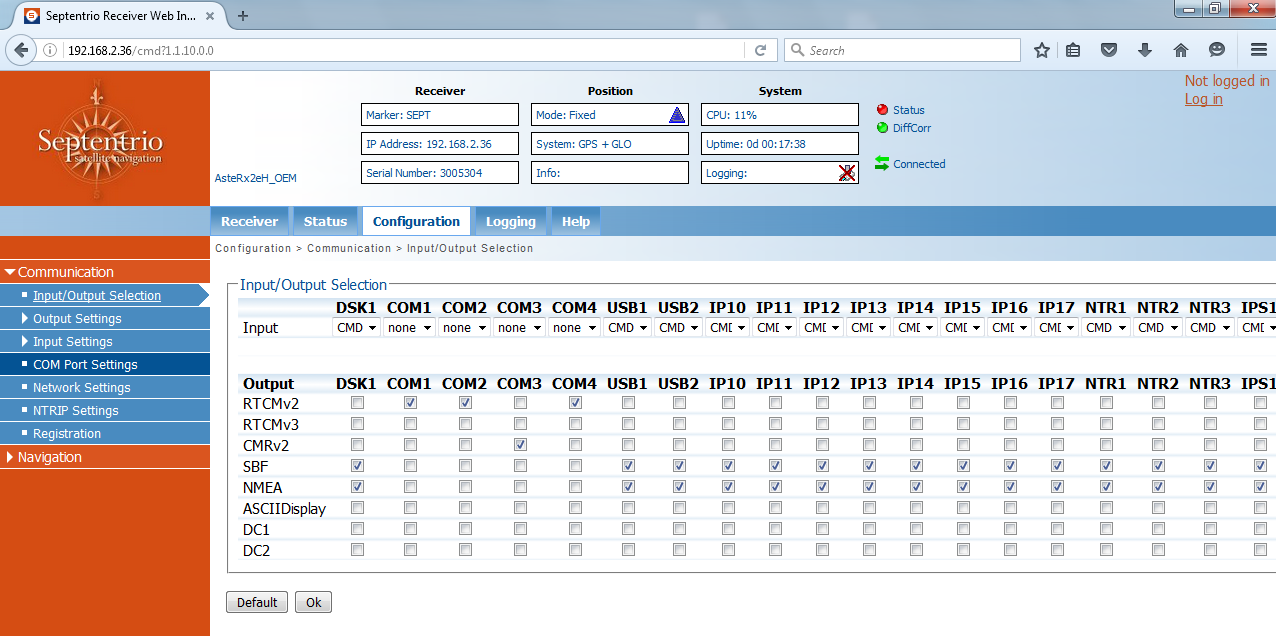
Task: Open the DSK1 CMD input dropdown
Action: pos(356,327)
